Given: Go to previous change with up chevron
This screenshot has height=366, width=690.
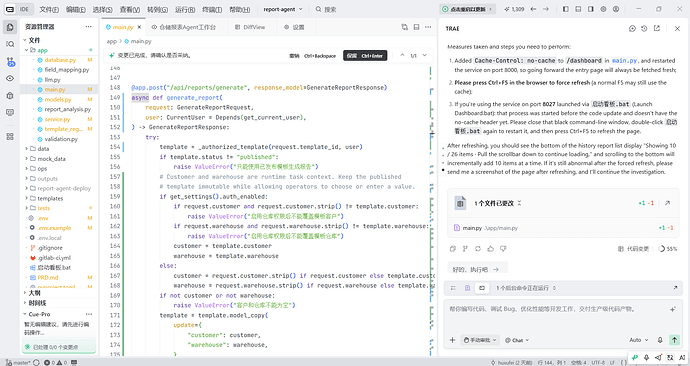Looking at the screenshot, I should (402, 55).
